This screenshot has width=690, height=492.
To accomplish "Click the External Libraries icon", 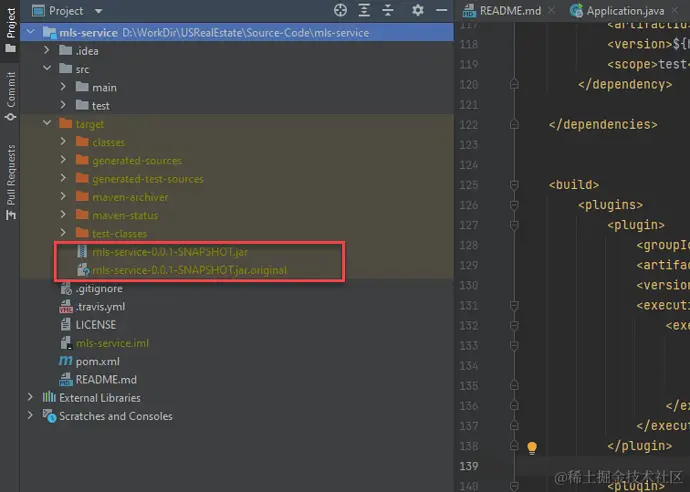I will tap(49, 397).
